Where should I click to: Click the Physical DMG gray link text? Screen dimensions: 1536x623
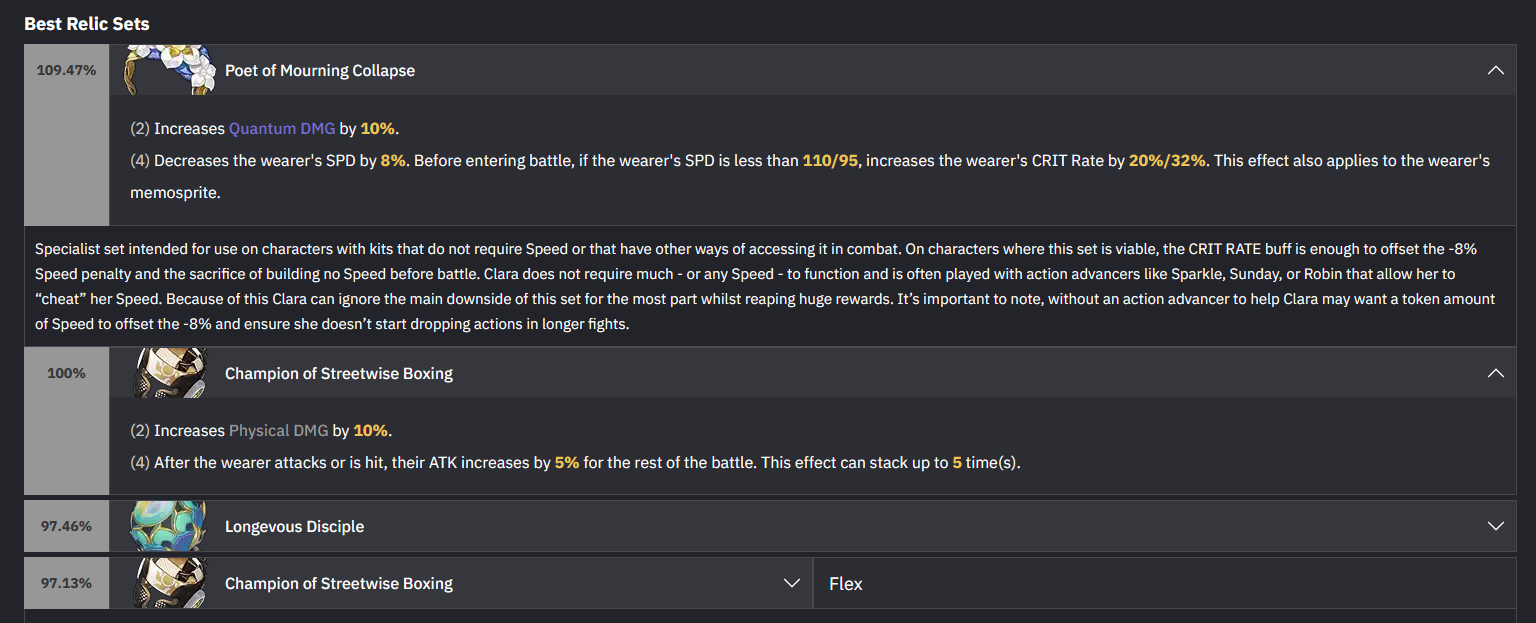pos(278,430)
